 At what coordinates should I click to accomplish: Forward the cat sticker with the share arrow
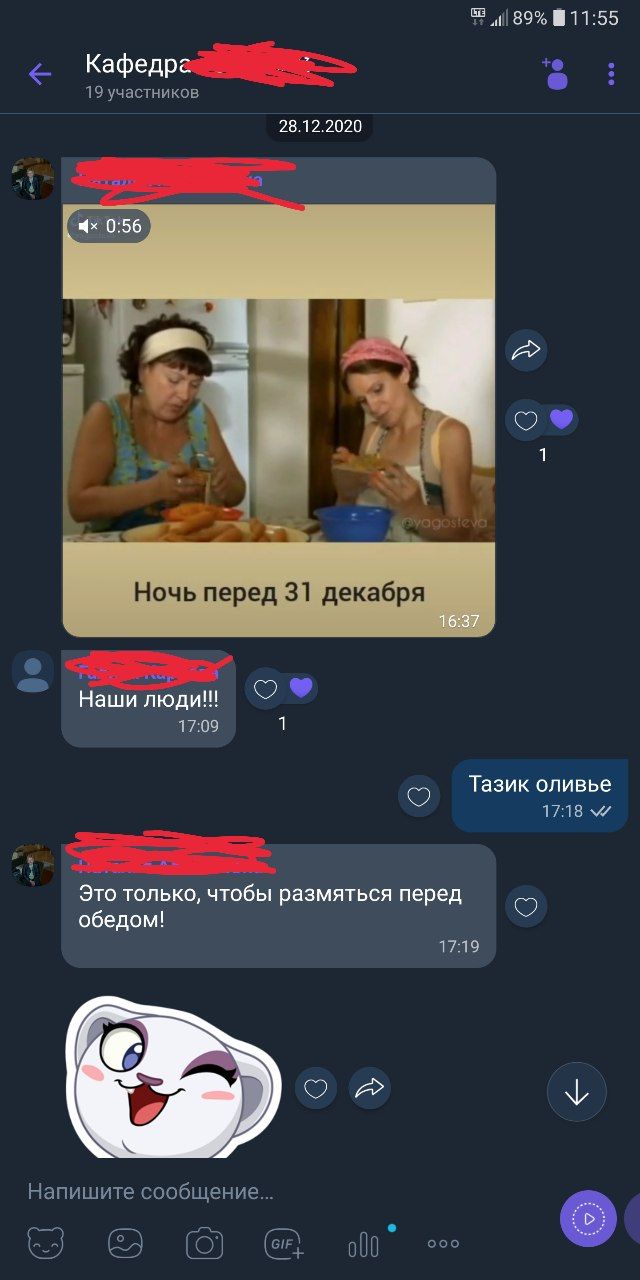pyautogui.click(x=369, y=1088)
